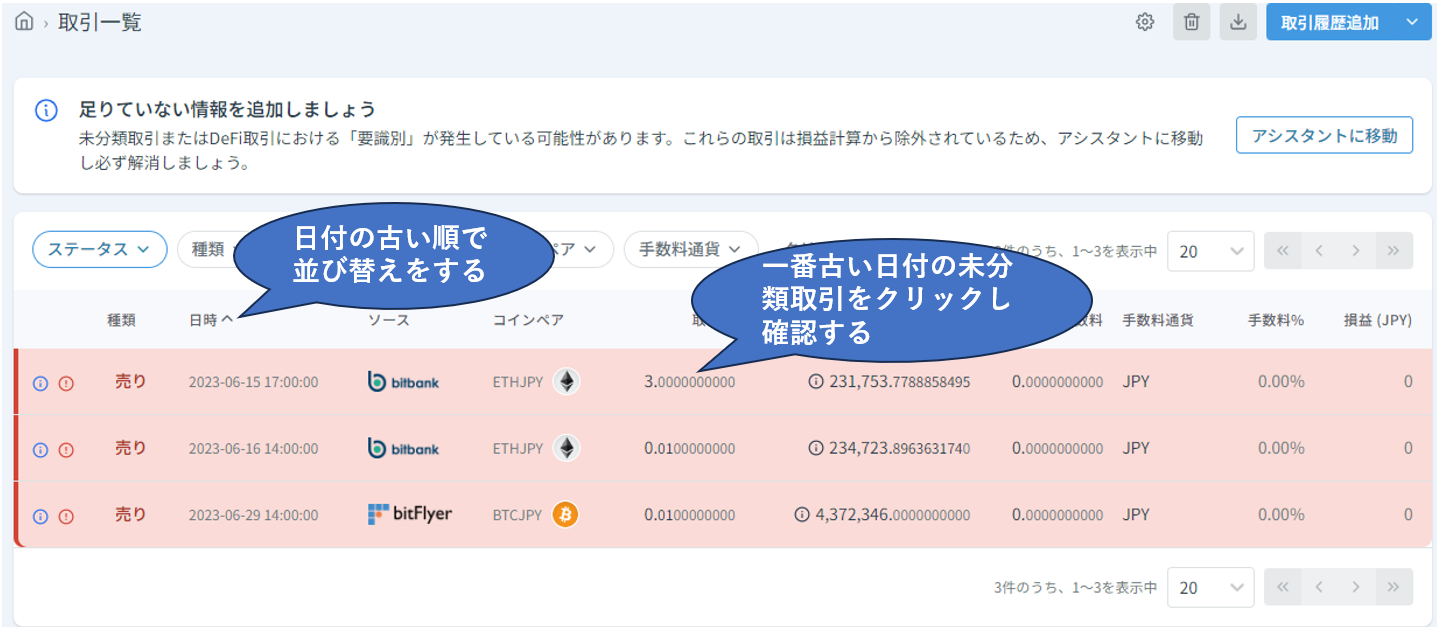This screenshot has height=627, width=1437.
Task: Open top page-size dropdown showing 20
Action: click(x=1210, y=251)
